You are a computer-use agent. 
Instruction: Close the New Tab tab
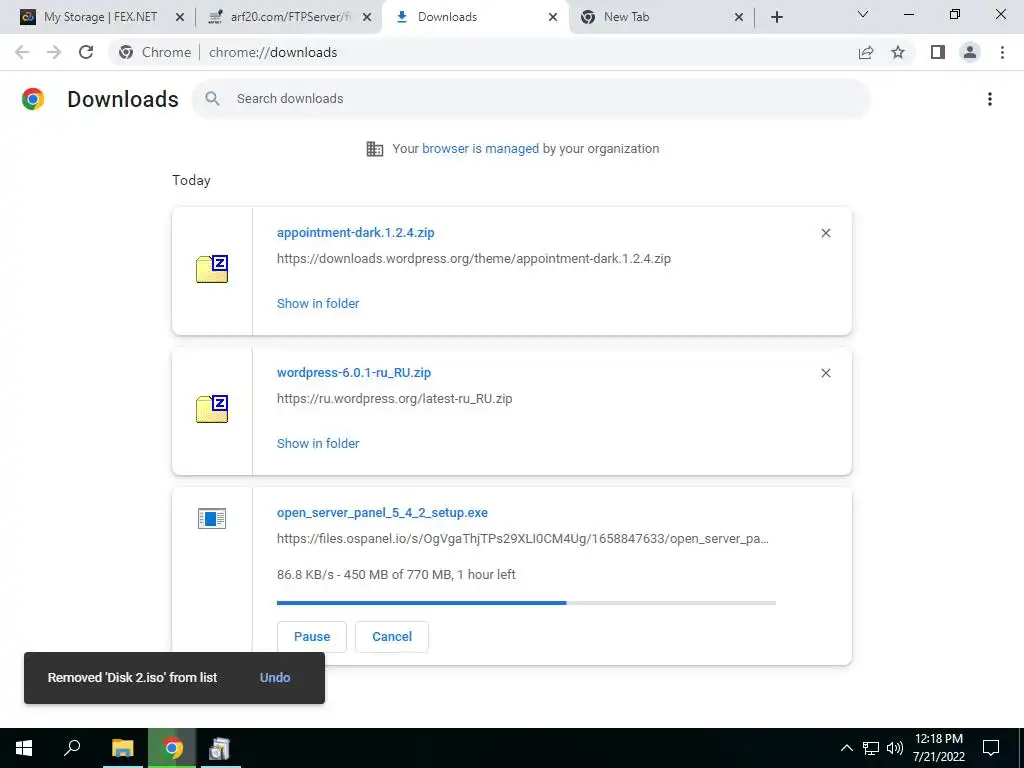(x=739, y=17)
